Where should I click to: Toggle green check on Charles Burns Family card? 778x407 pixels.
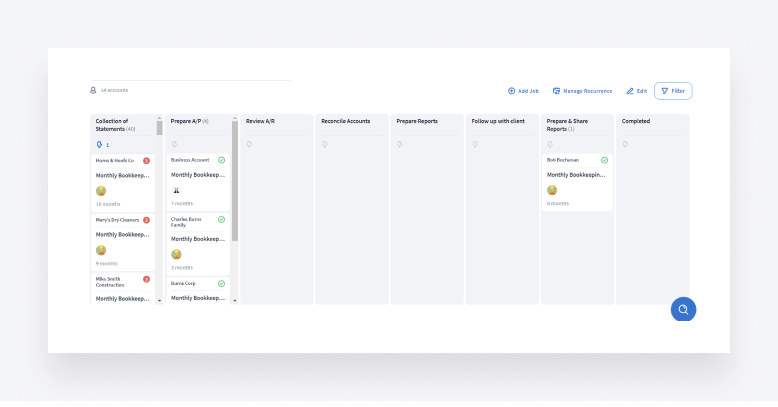click(x=221, y=220)
